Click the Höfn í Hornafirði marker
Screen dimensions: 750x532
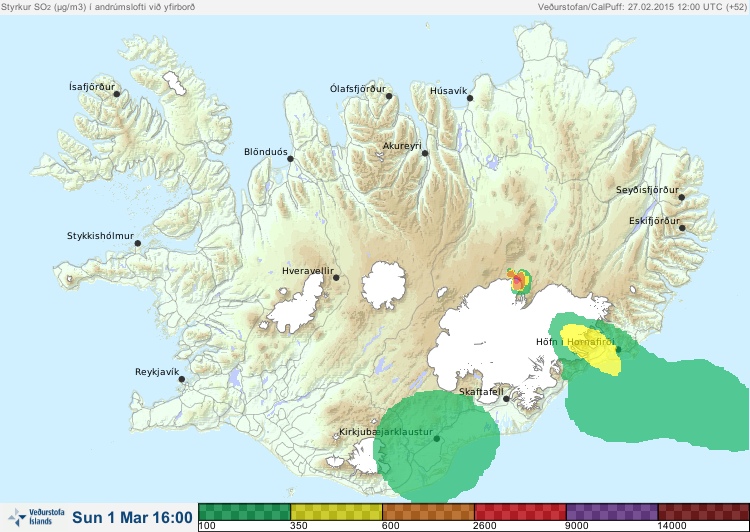coord(618,350)
